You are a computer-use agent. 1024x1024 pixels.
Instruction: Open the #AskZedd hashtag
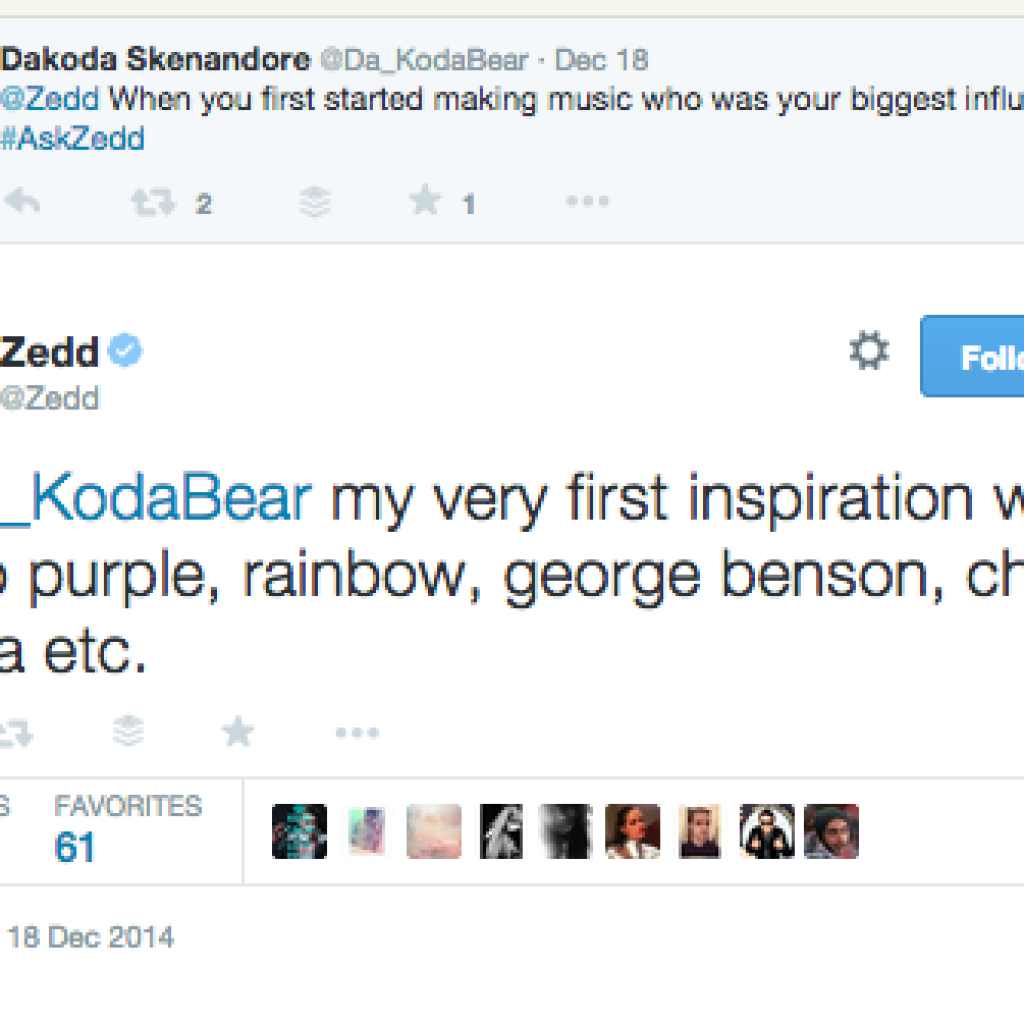pyautogui.click(x=72, y=139)
